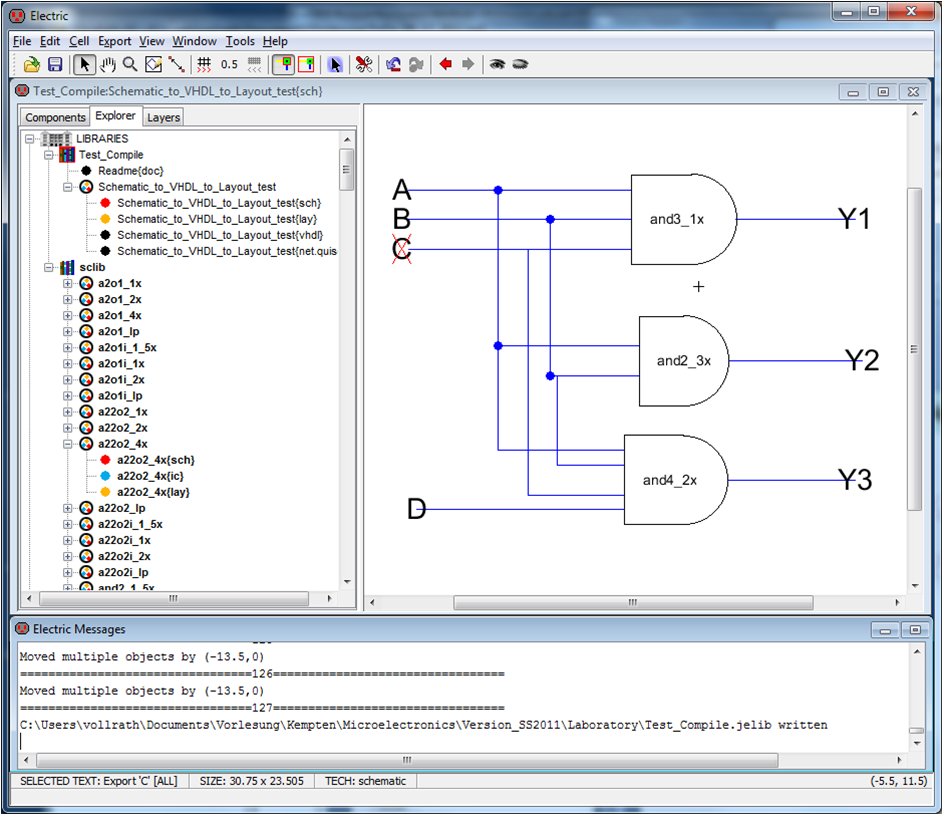Click the schematic canvas horizontal scrollbar

[x=632, y=603]
